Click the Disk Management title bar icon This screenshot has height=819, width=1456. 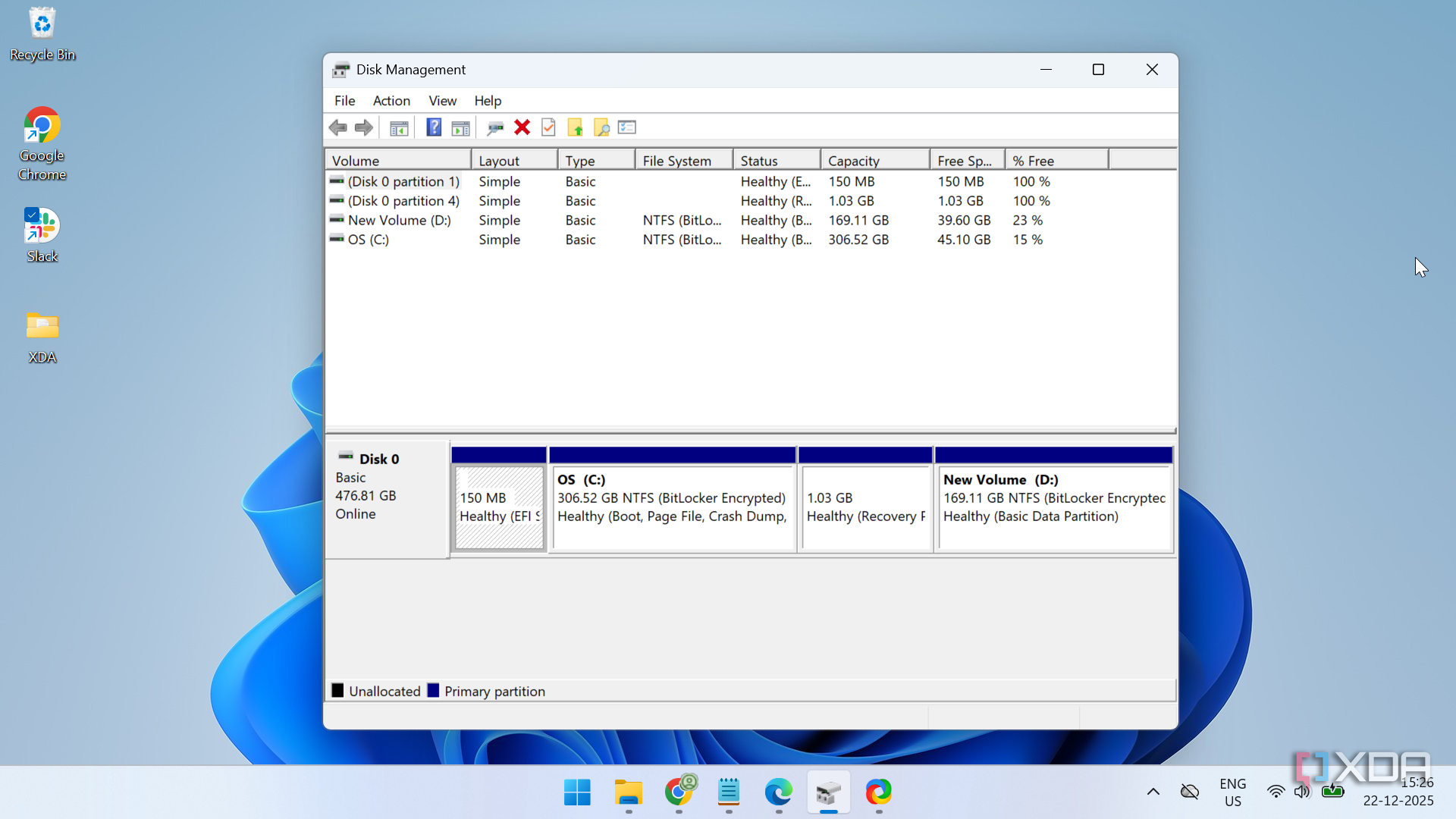(341, 70)
